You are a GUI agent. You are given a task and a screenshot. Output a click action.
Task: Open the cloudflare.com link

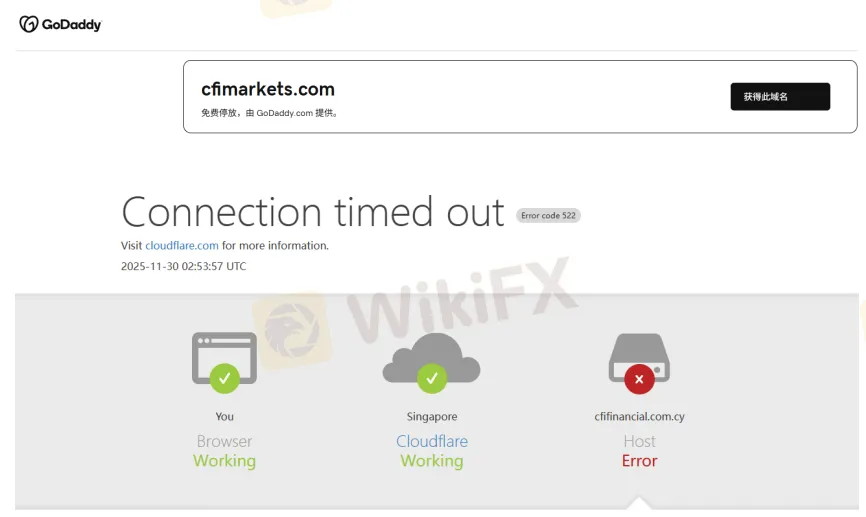click(182, 245)
